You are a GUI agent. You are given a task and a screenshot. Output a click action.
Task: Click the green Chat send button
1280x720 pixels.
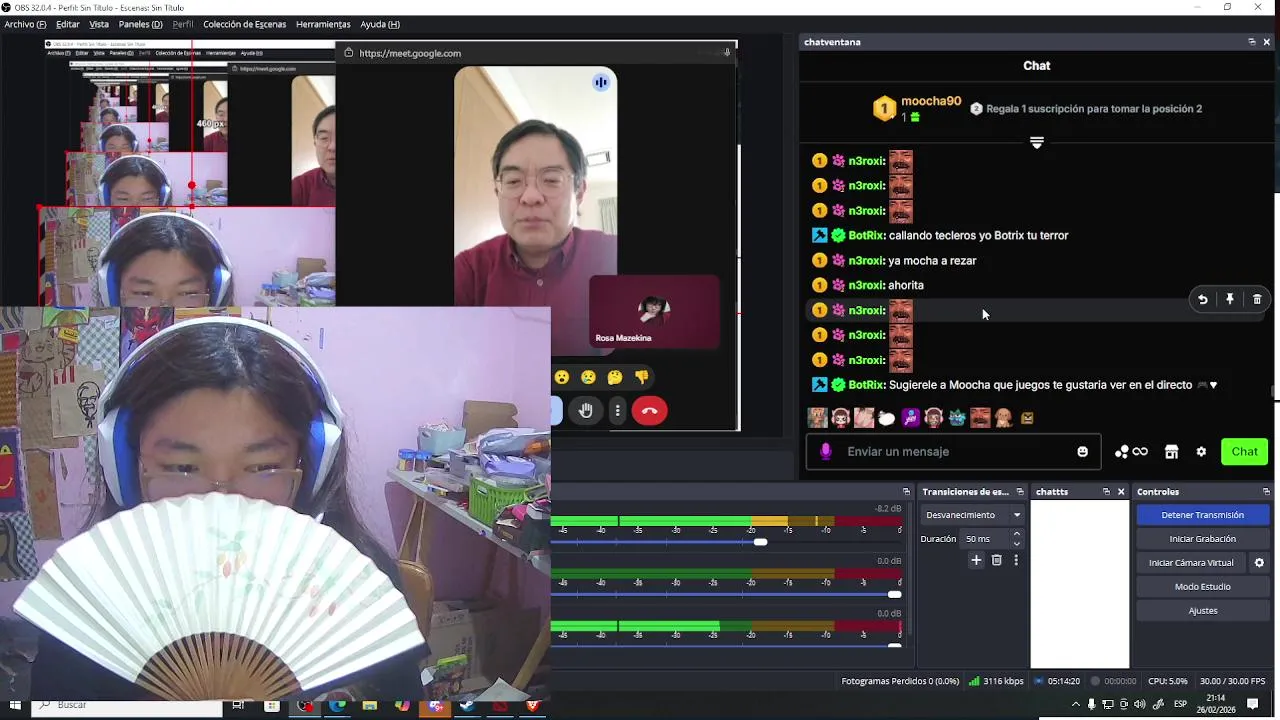tap(1244, 452)
